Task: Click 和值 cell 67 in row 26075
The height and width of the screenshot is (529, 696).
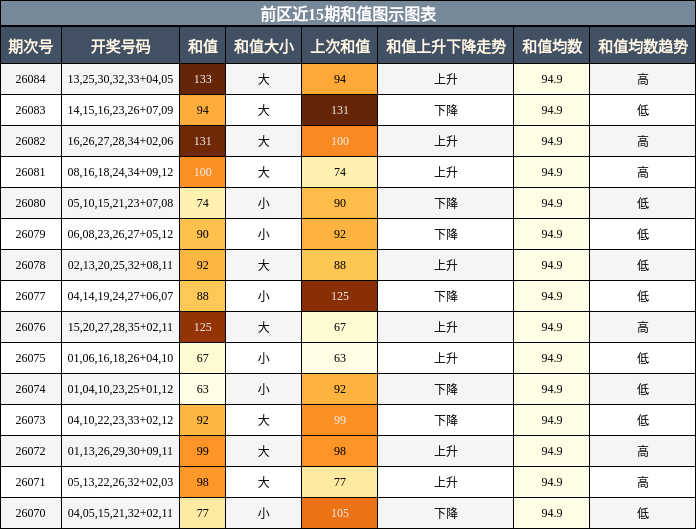Action: (202, 358)
